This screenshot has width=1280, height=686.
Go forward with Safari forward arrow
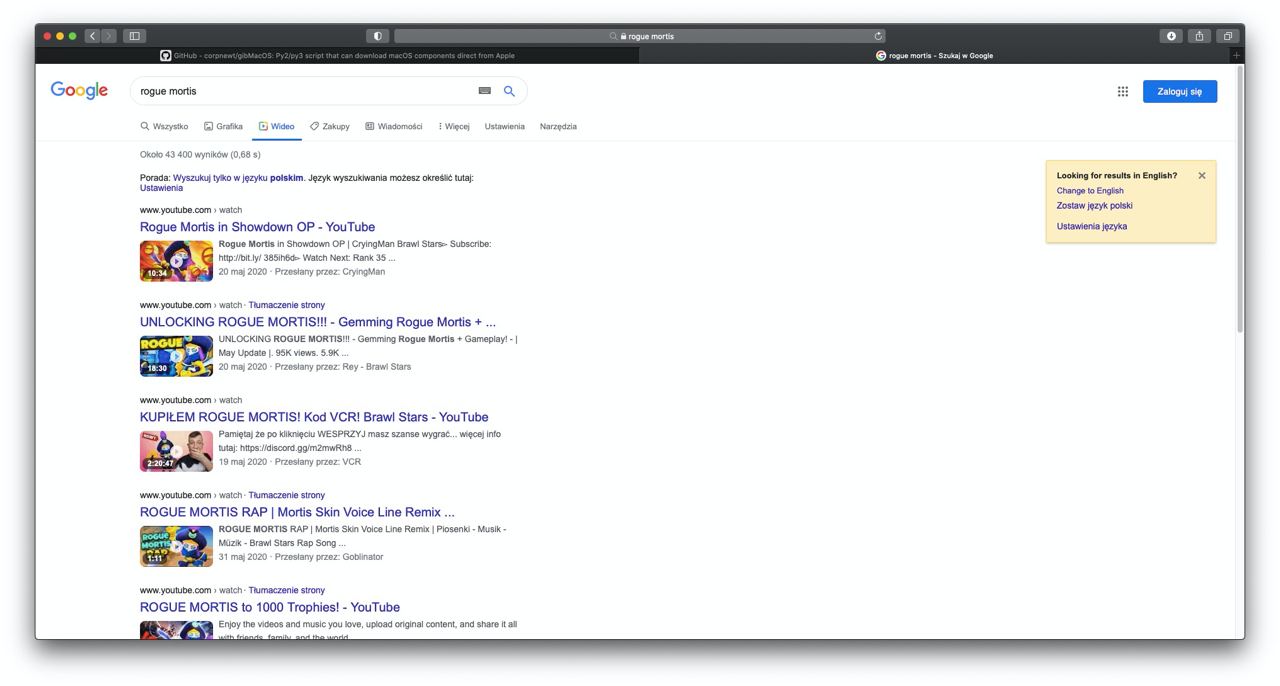click(109, 36)
